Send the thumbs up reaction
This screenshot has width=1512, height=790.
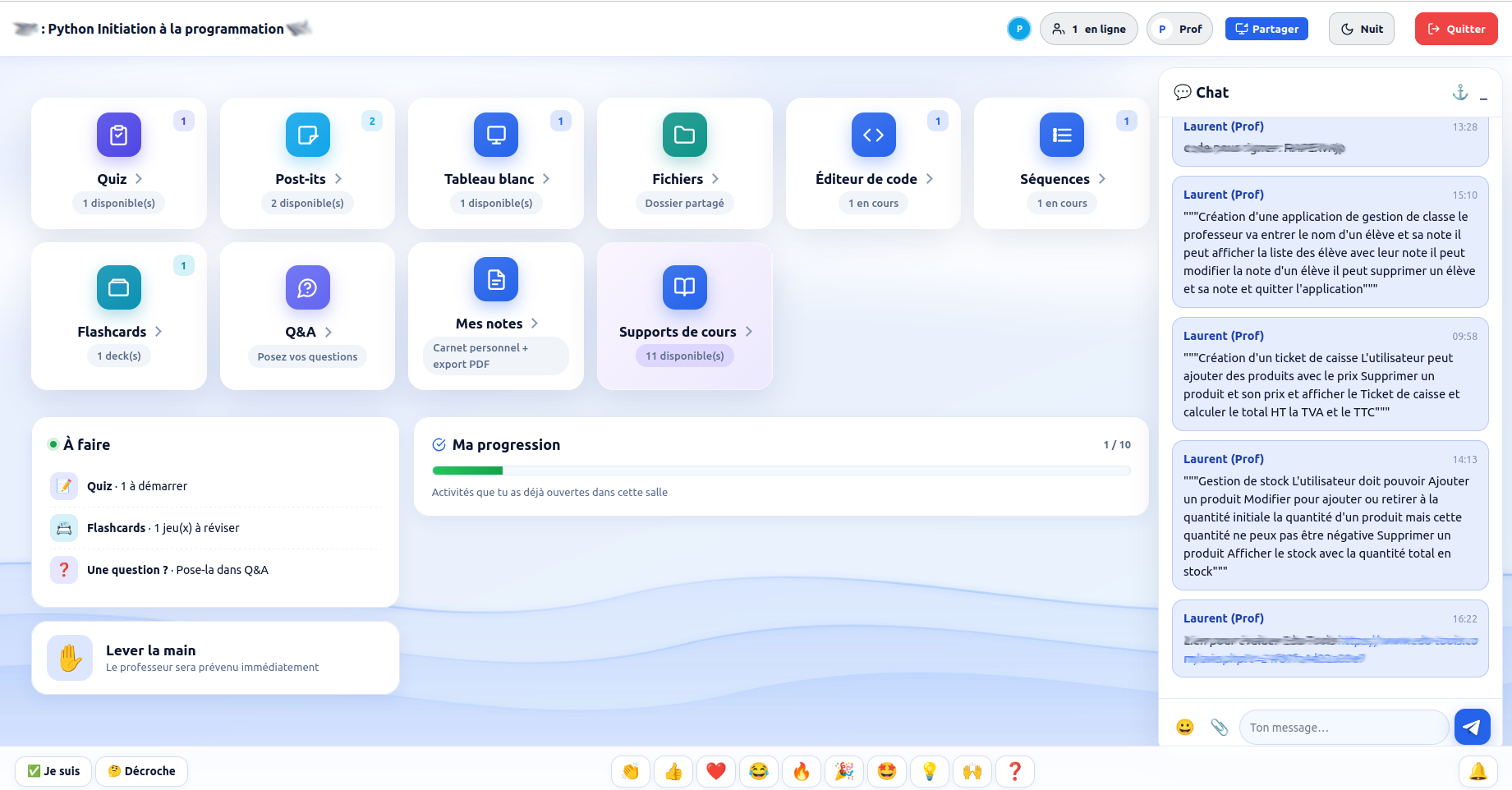pyautogui.click(x=673, y=771)
